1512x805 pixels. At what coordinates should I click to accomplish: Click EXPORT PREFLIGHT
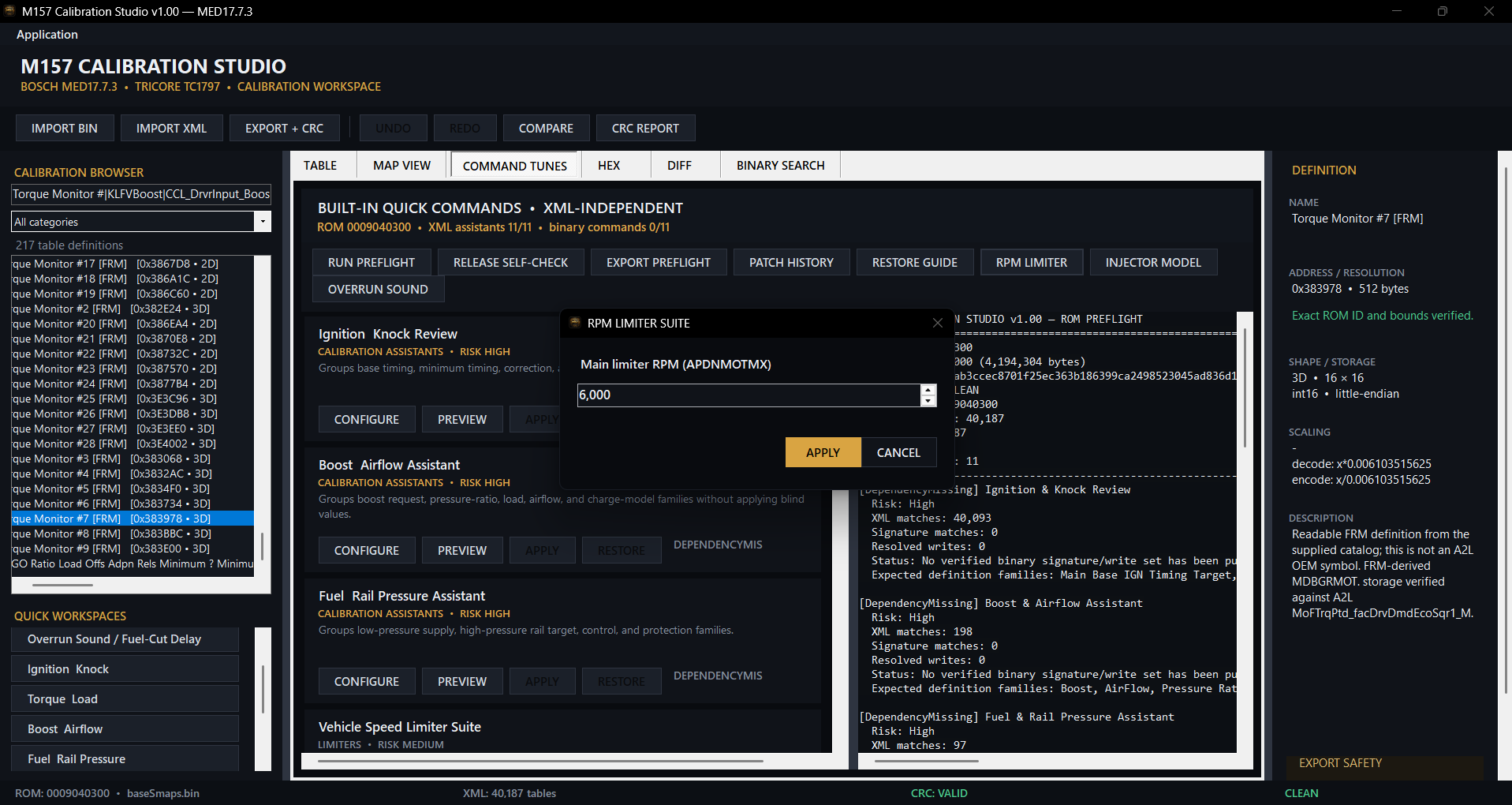tap(659, 262)
